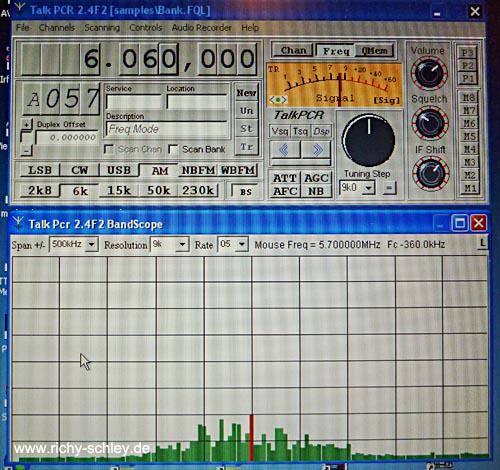
Task: Click the duplex offset plus button
Action: [27, 124]
